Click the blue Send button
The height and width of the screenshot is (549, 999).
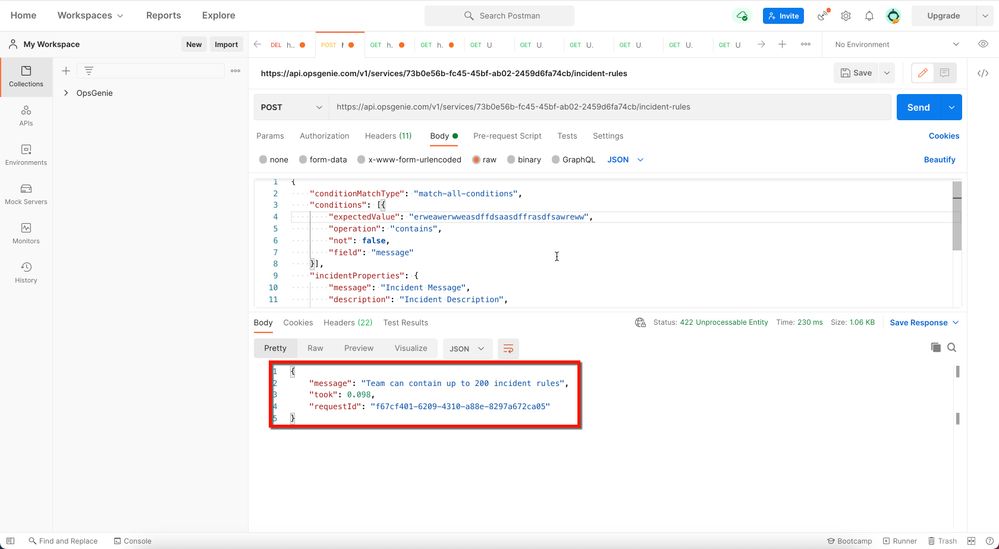pos(919,108)
